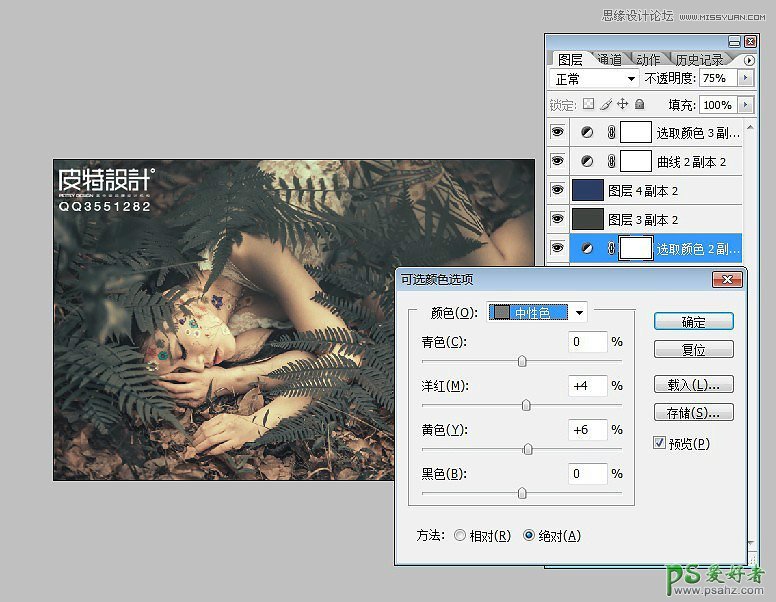Click the 确定 button to confirm
Image resolution: width=776 pixels, height=602 pixels.
[693, 322]
